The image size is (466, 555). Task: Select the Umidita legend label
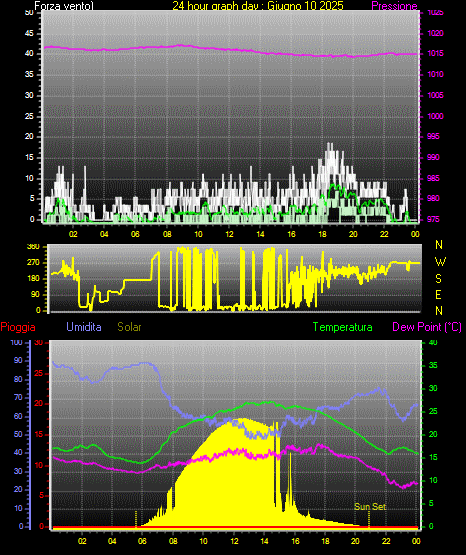(x=84, y=327)
